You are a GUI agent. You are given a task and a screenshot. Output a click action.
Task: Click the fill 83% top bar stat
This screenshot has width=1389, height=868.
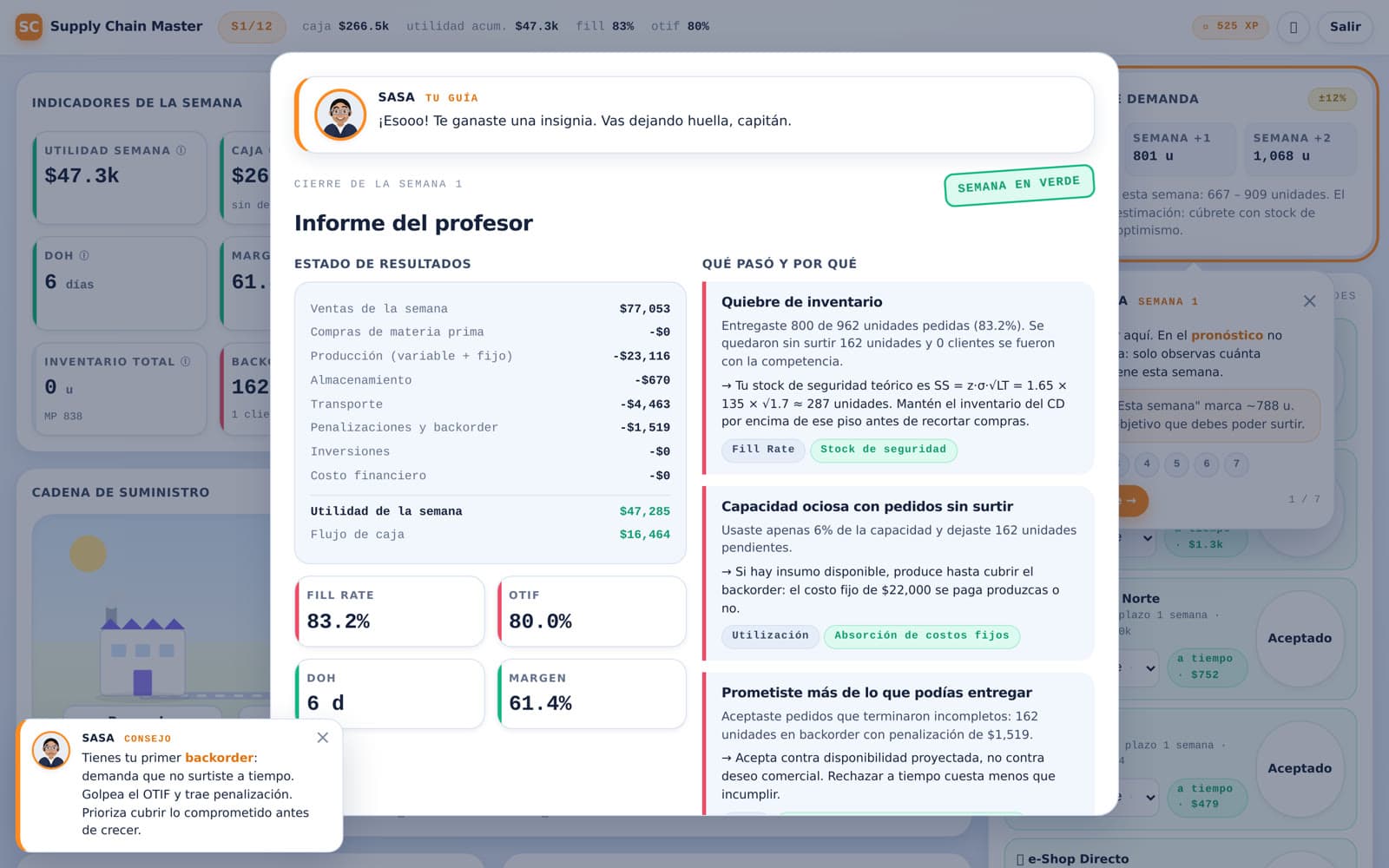[x=604, y=26]
